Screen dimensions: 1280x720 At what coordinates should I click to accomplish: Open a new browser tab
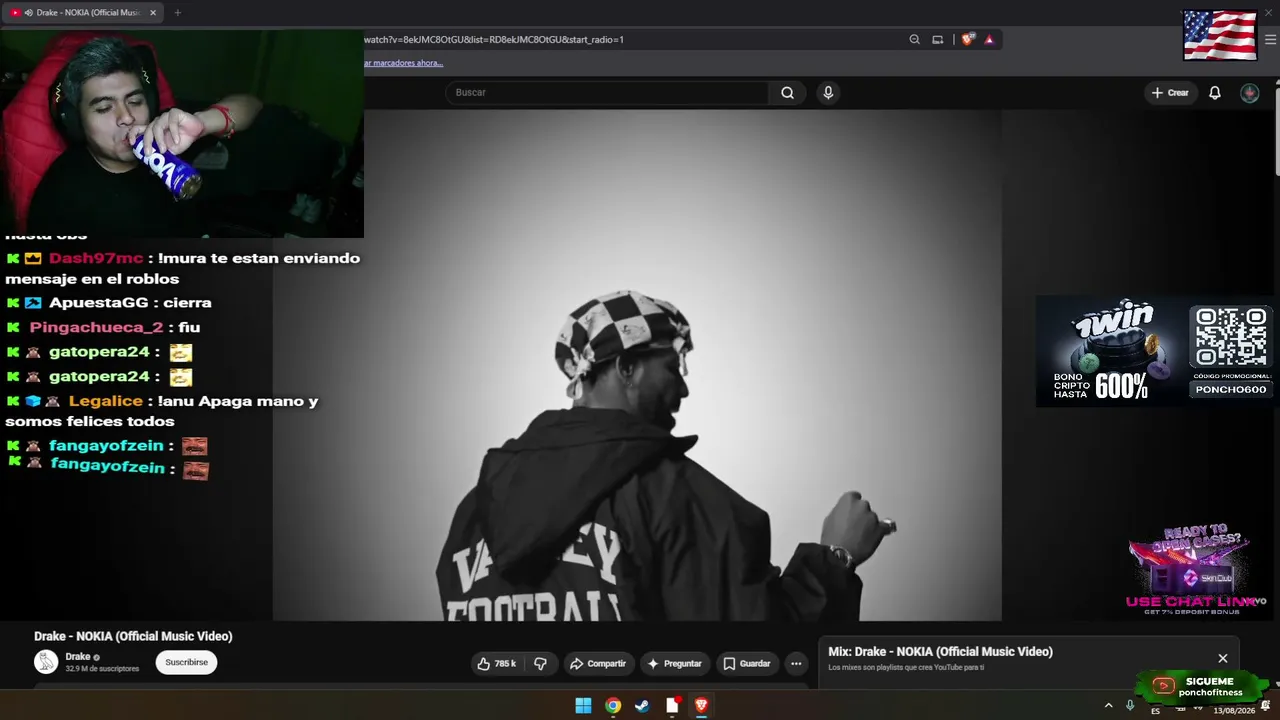(x=177, y=13)
